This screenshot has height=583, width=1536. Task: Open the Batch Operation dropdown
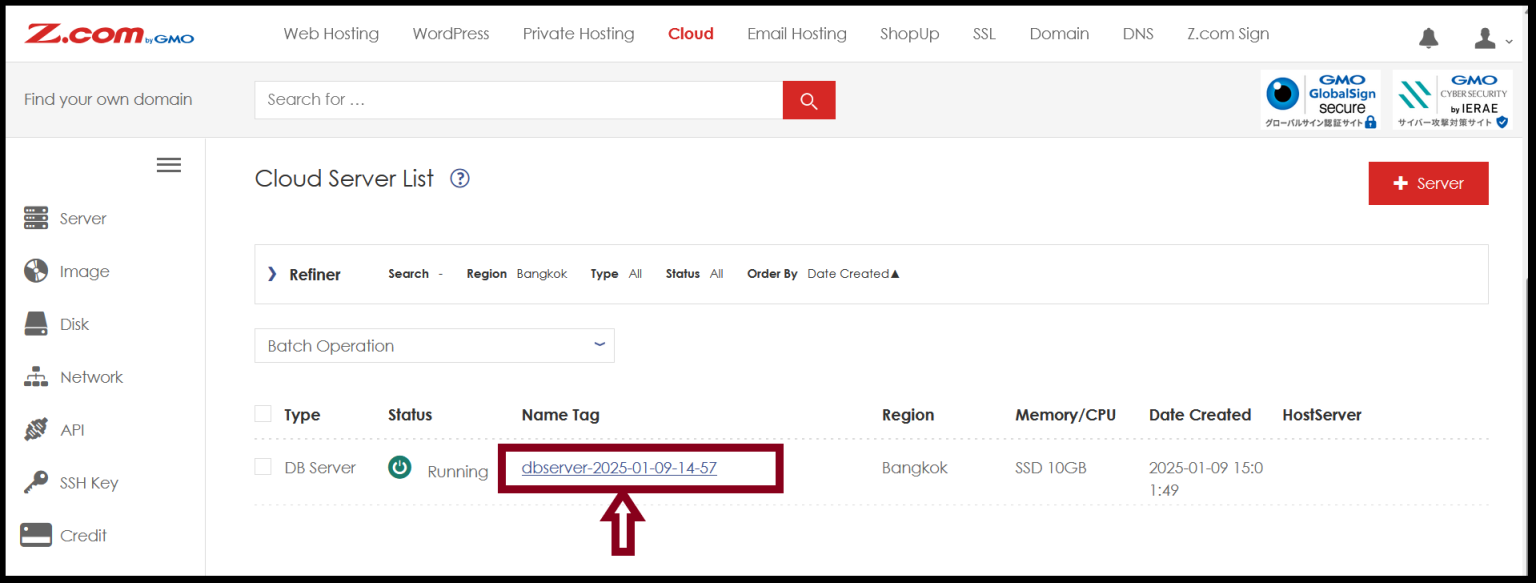(434, 345)
